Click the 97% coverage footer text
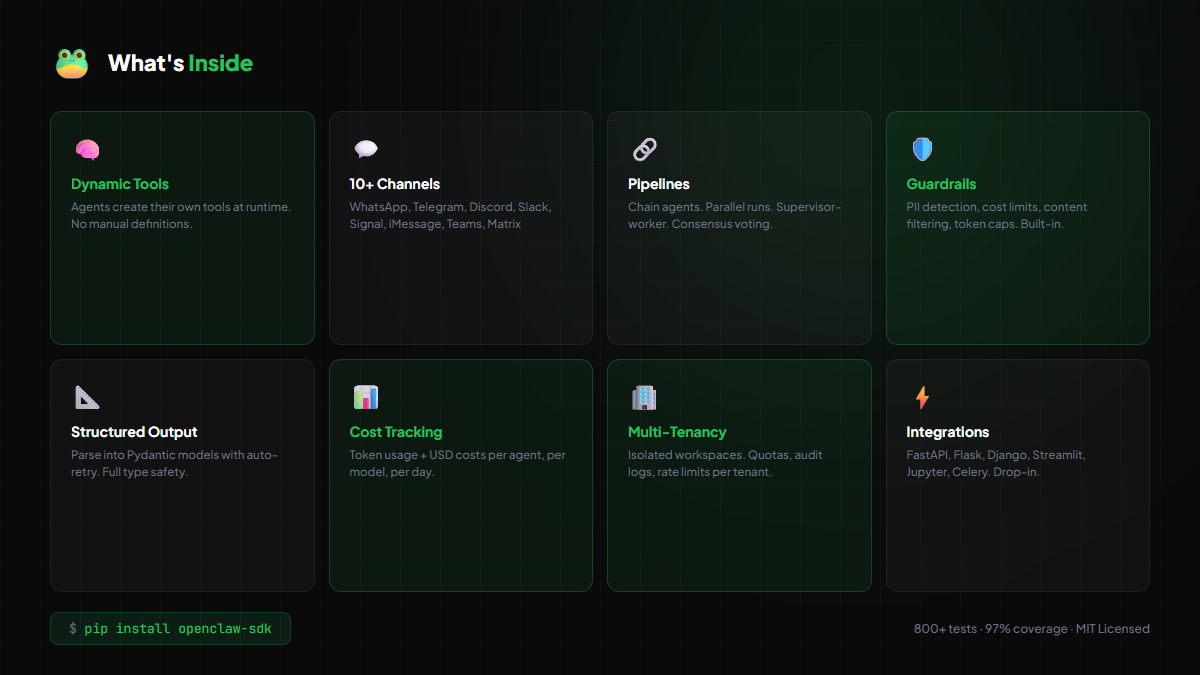 point(1025,629)
